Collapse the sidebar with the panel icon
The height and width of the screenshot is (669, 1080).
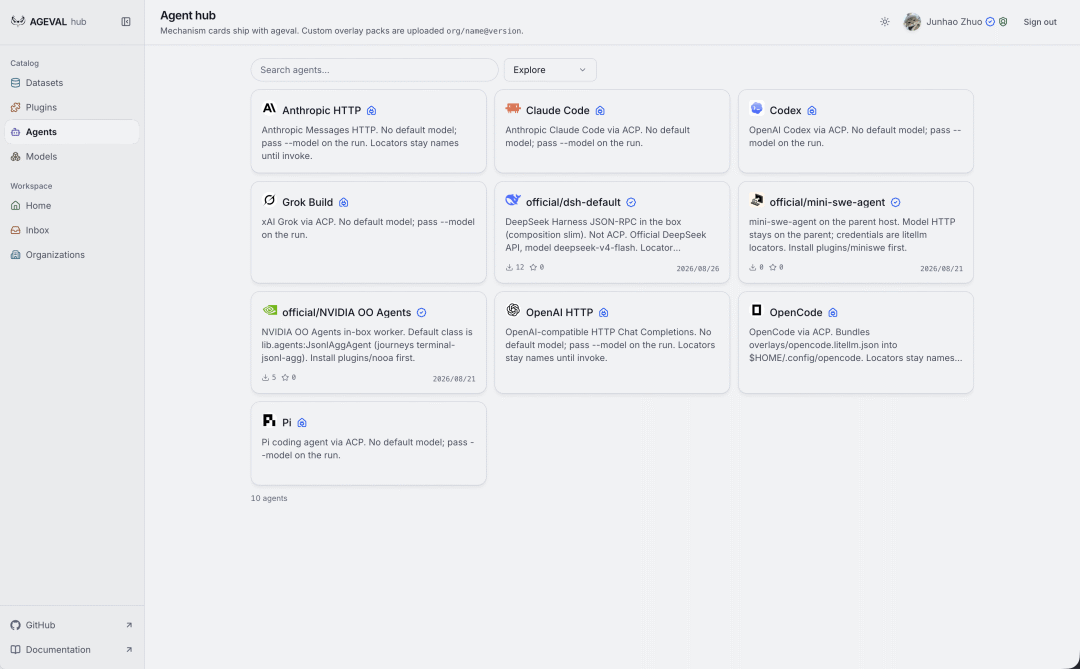point(126,21)
